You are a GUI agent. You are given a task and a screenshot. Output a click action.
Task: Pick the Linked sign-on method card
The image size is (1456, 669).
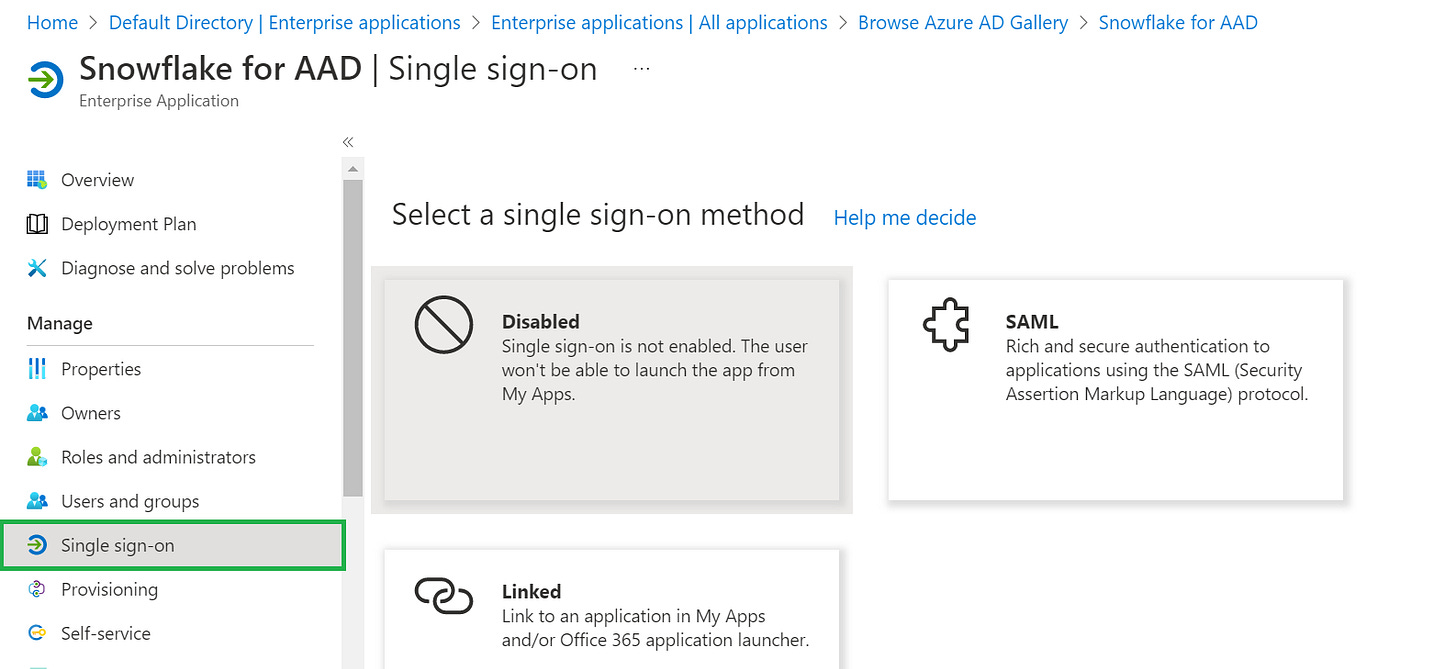[611, 608]
